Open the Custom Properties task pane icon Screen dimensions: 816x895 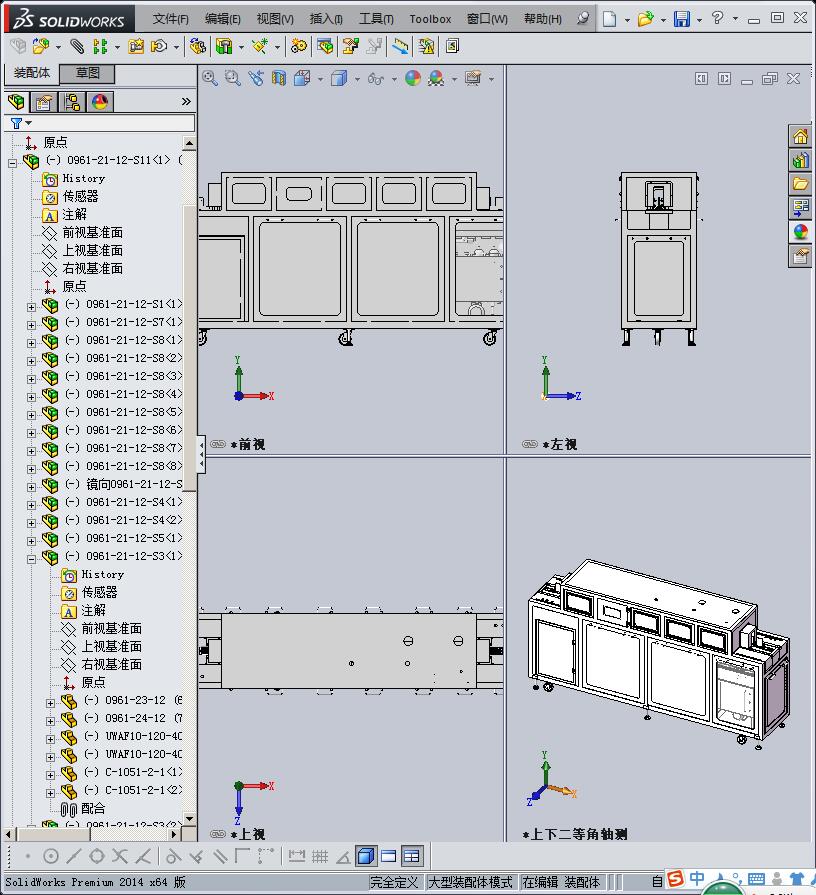click(x=800, y=256)
